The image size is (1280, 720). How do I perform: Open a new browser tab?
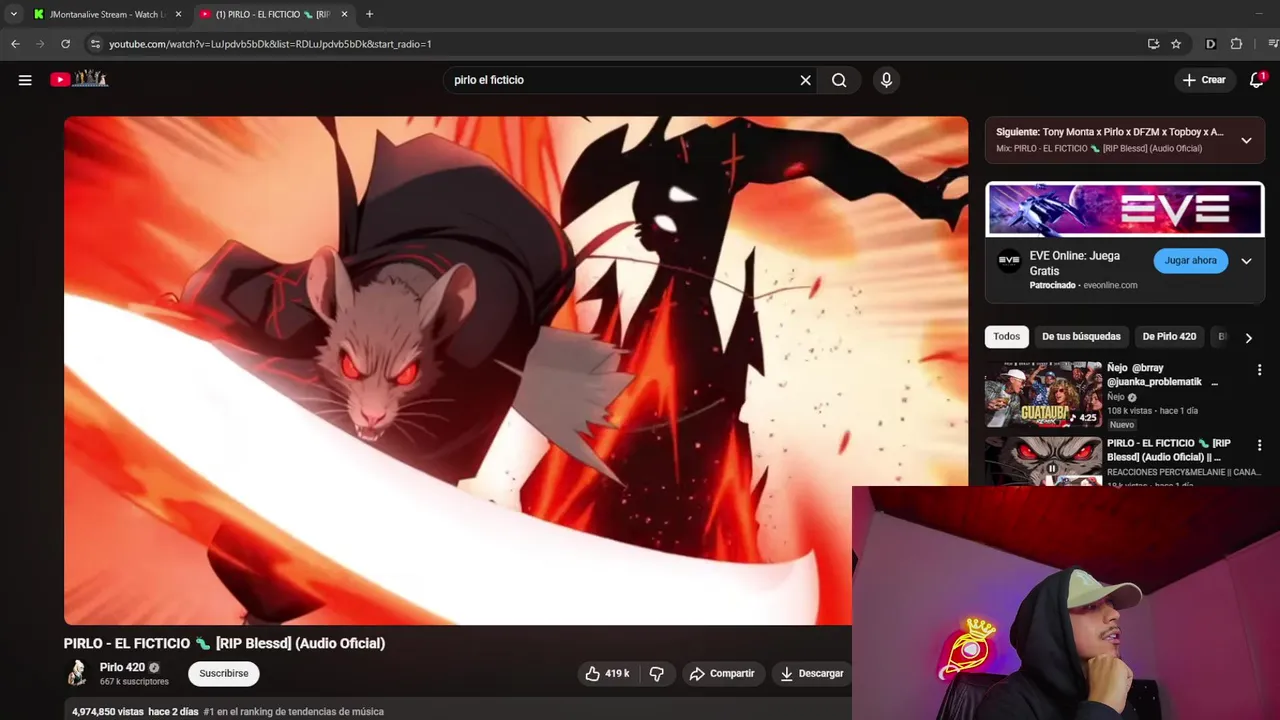coord(369,14)
